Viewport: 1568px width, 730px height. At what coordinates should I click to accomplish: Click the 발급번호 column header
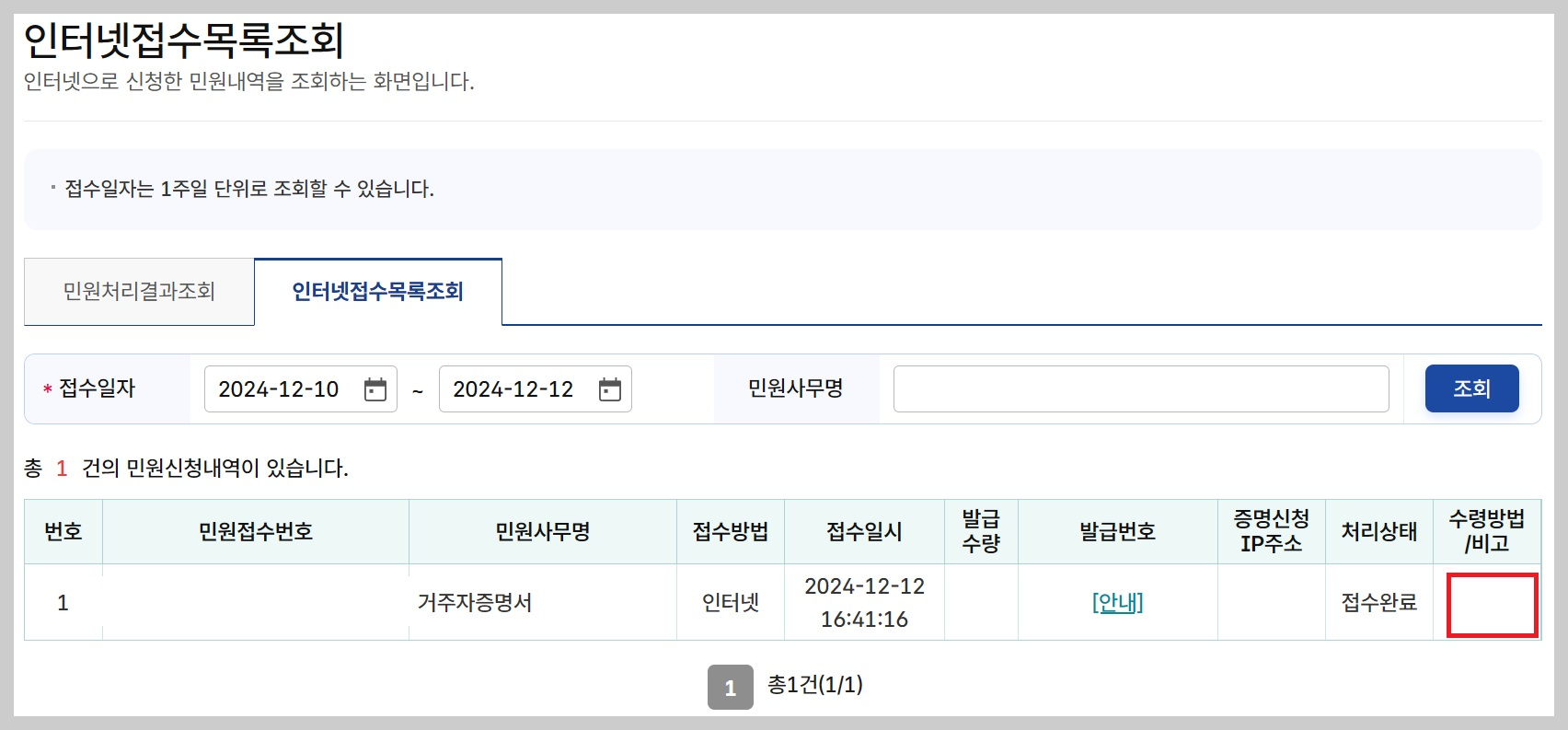pos(1117,531)
